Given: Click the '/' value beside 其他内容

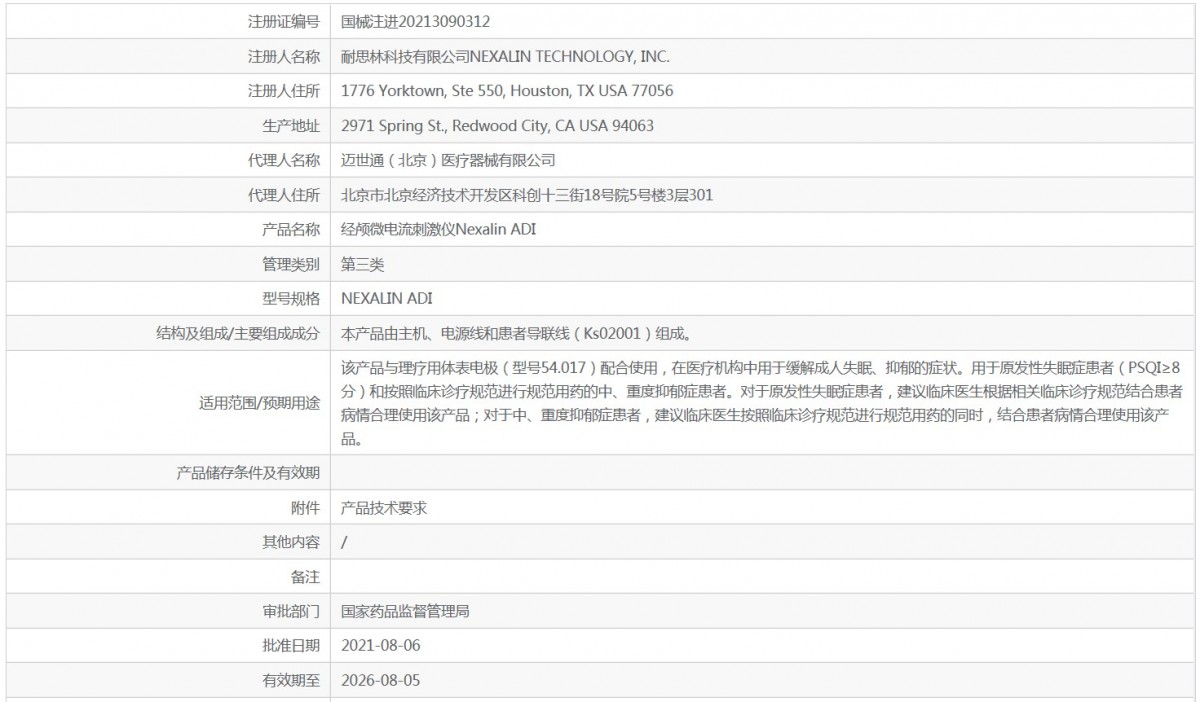Looking at the screenshot, I should pos(344,542).
